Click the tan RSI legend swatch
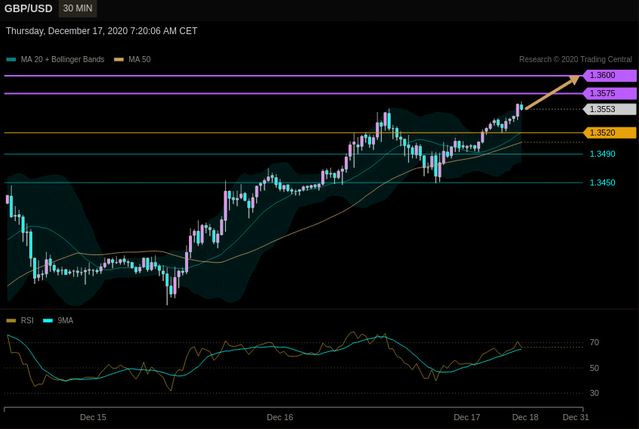The image size is (639, 429). (11, 321)
